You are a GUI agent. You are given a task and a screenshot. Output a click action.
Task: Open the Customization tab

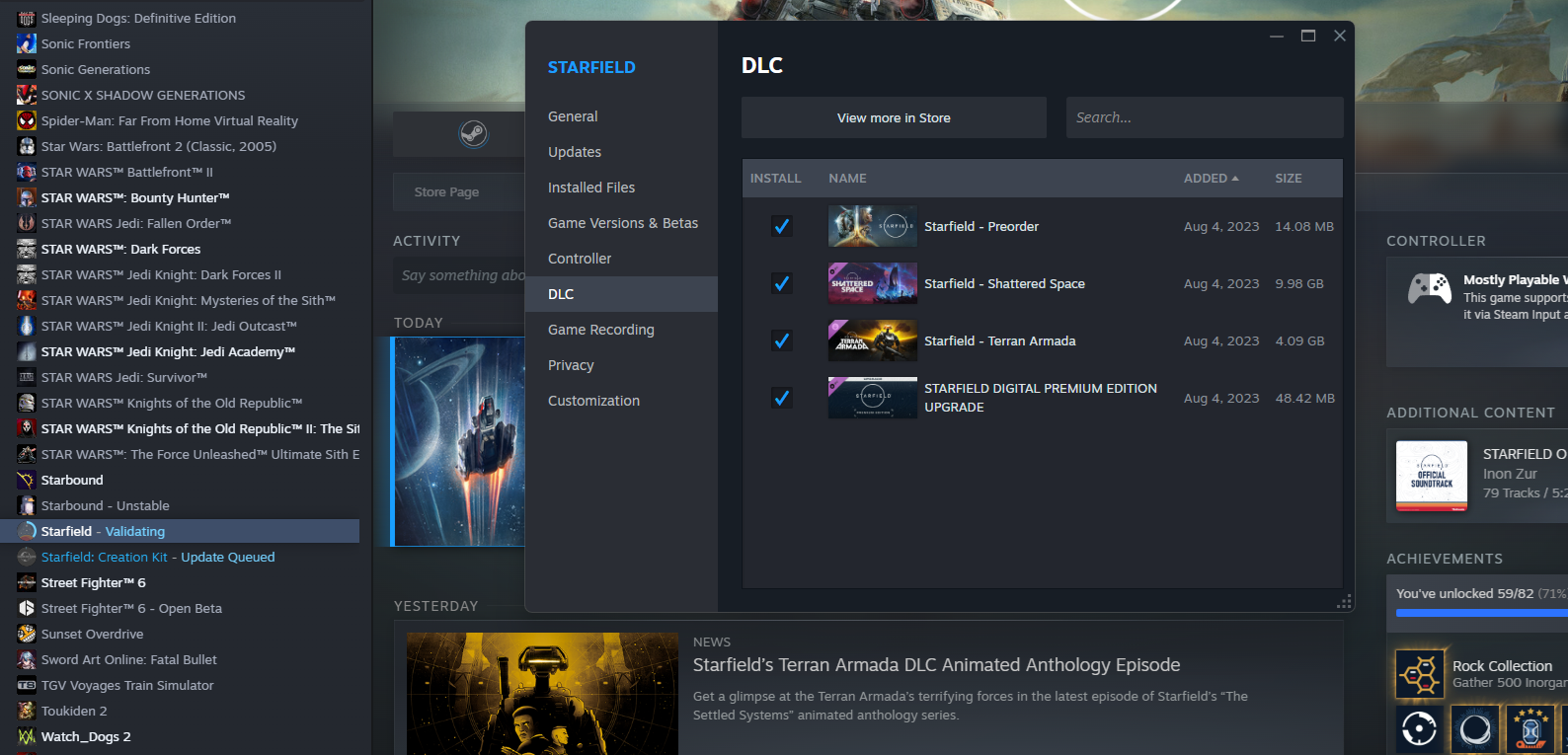tap(621, 401)
